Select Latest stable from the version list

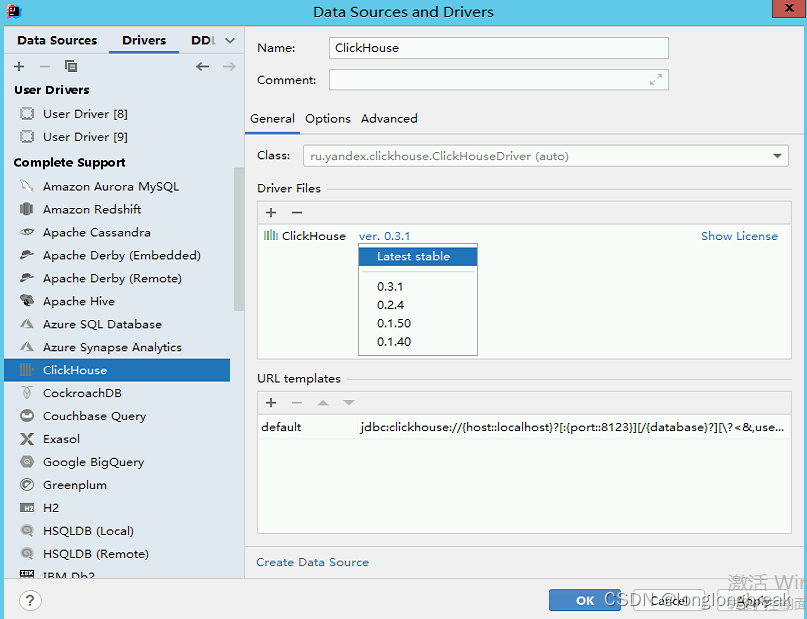coord(417,257)
